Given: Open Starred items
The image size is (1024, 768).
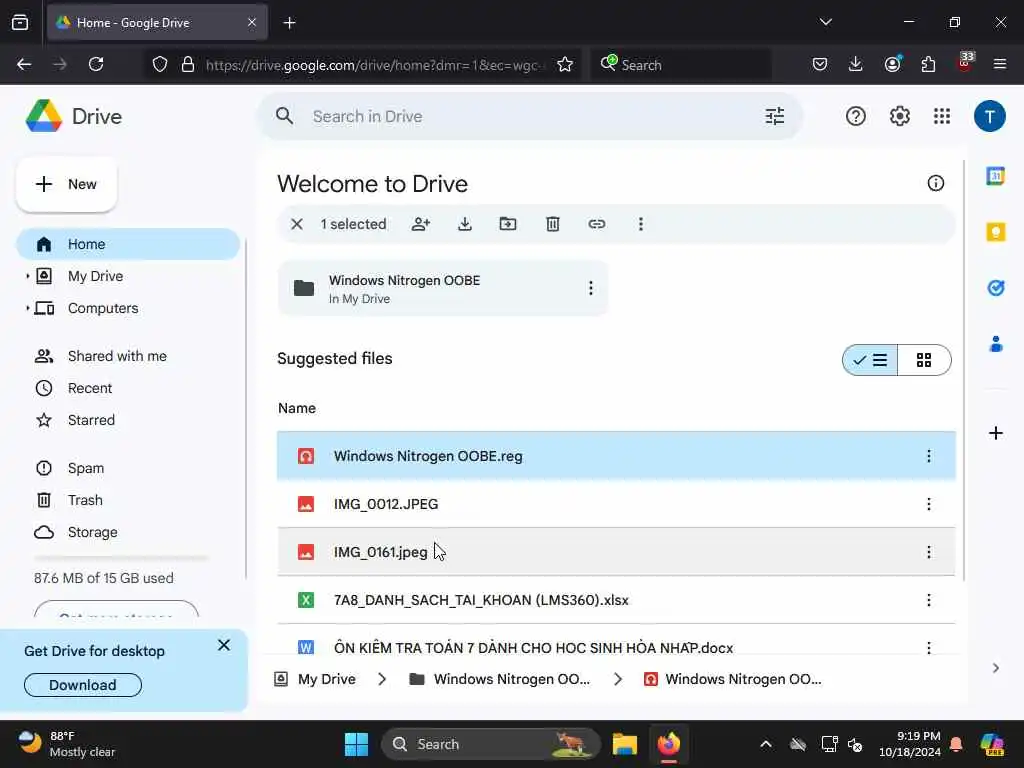Looking at the screenshot, I should click(128, 420).
